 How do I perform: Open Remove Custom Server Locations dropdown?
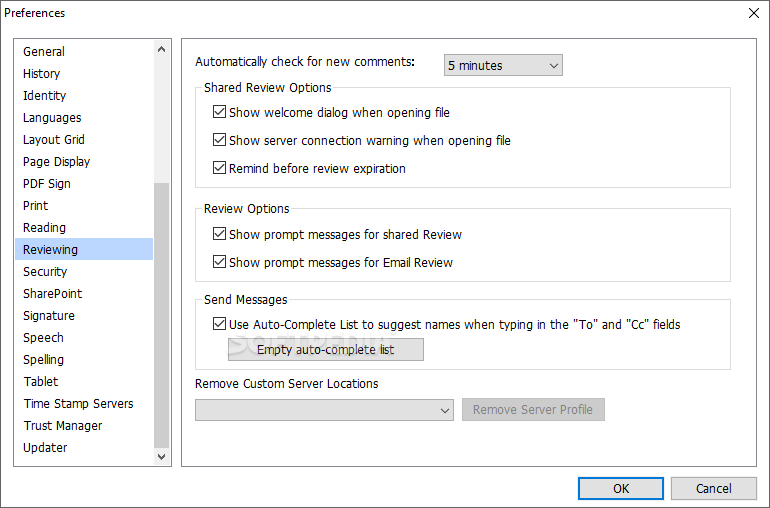pyautogui.click(x=324, y=410)
